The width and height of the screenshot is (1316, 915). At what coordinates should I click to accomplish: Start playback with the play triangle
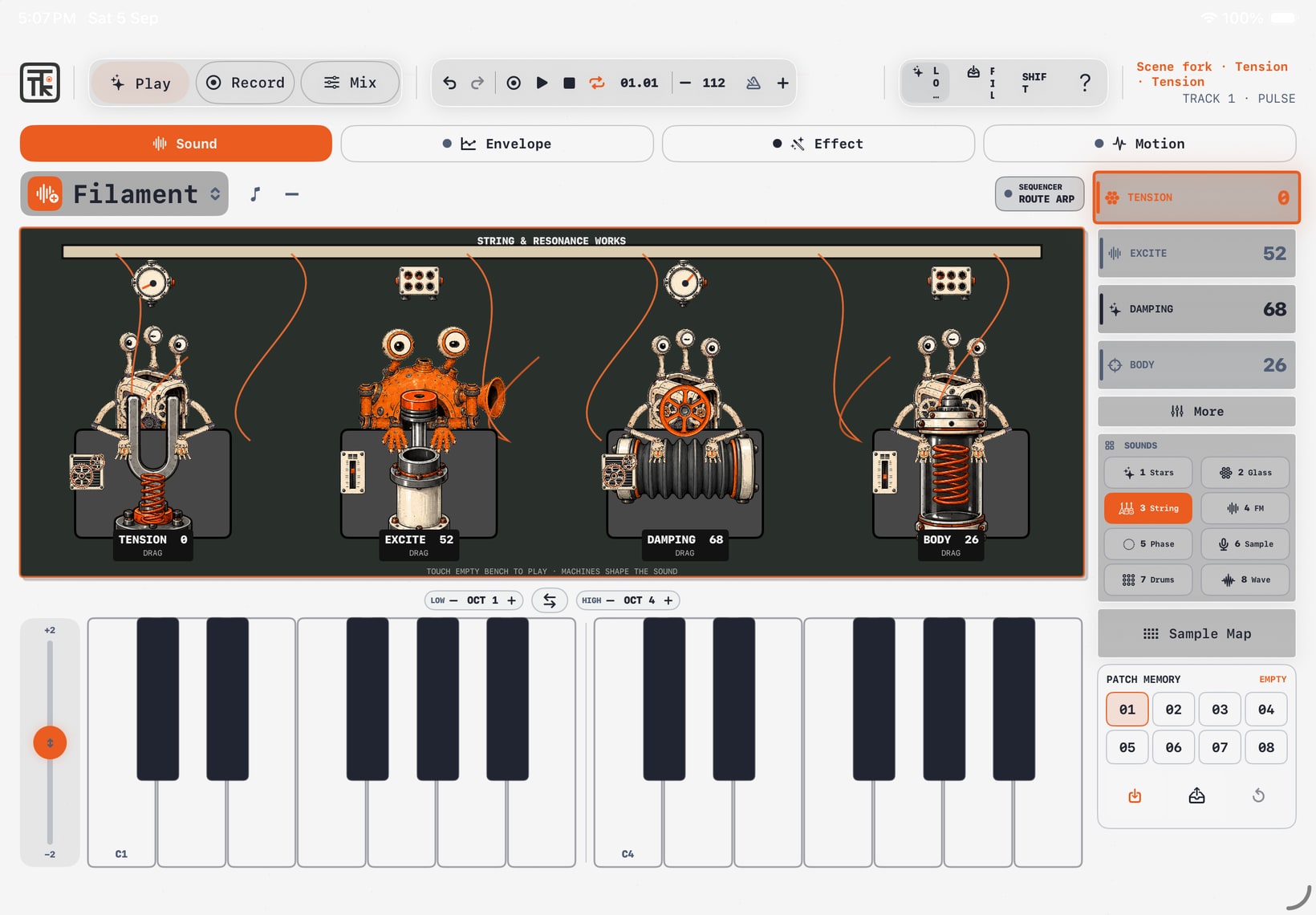pyautogui.click(x=542, y=83)
